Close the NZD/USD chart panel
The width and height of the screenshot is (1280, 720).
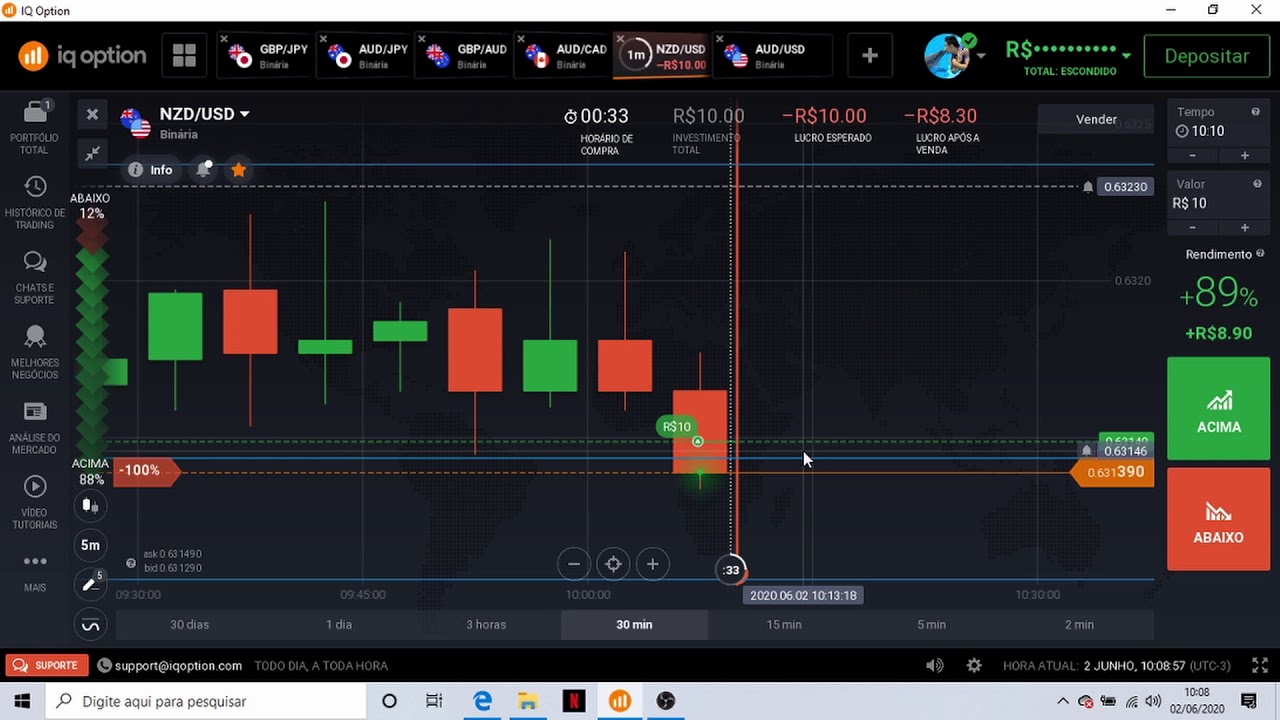pyautogui.click(x=92, y=114)
